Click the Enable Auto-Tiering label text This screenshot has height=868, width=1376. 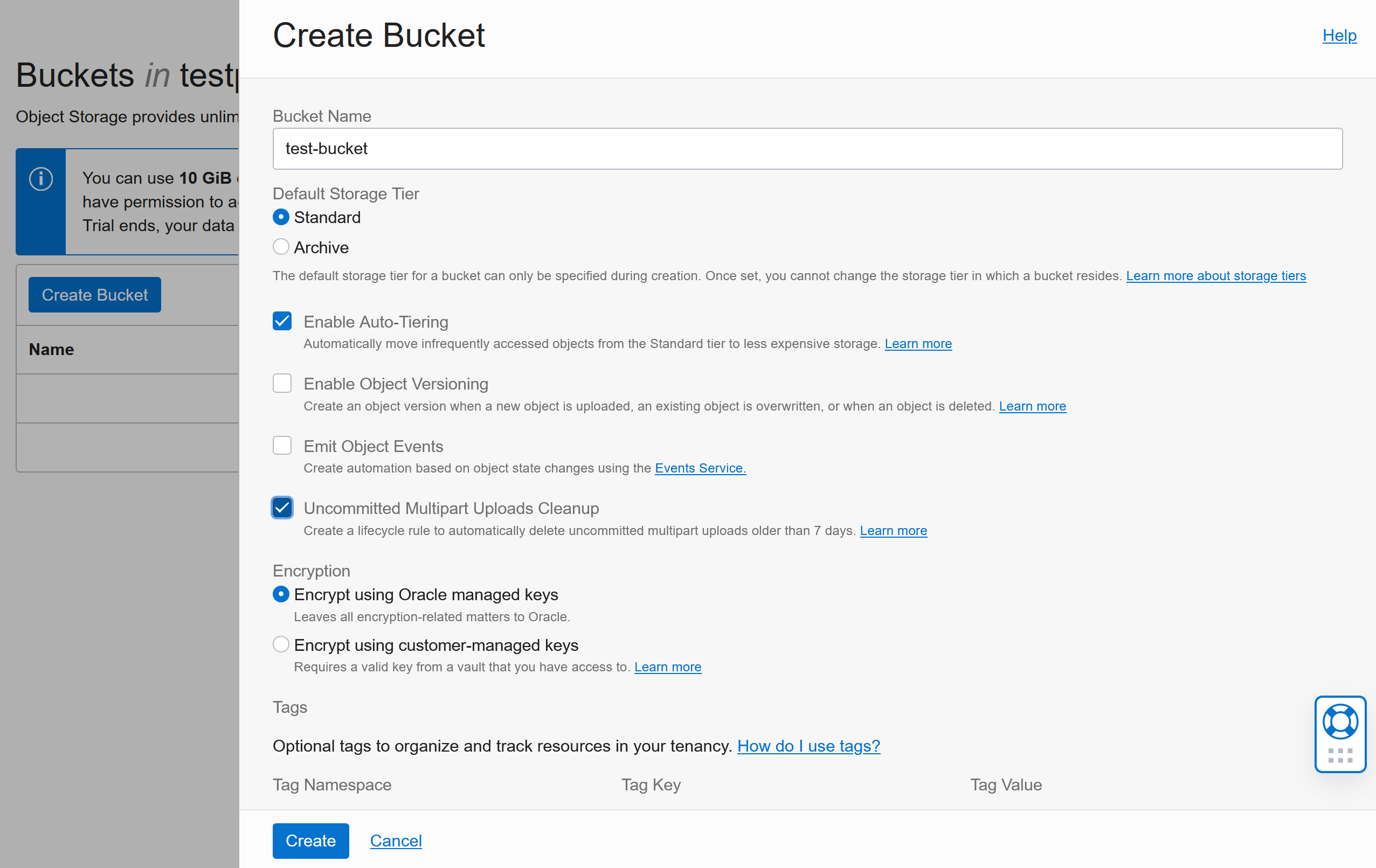click(376, 322)
